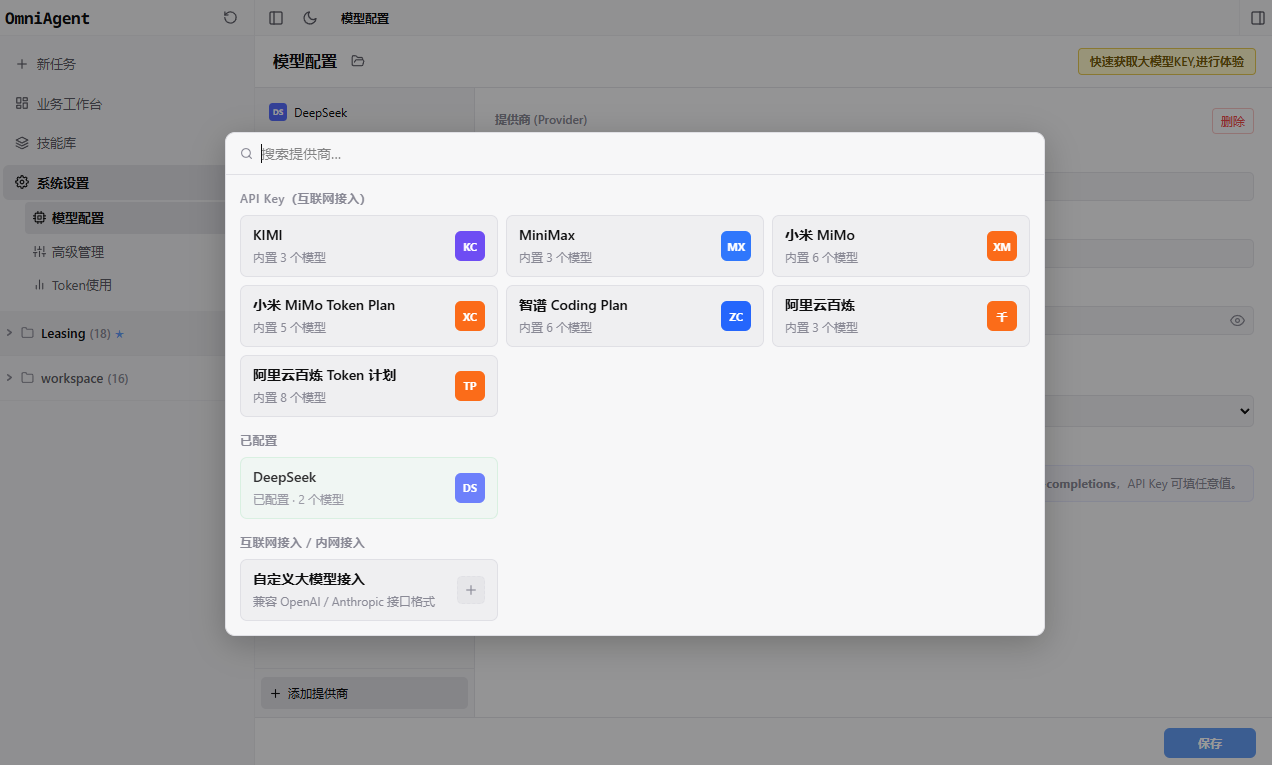
Task: Click the layers icon for 技能库
Action: [22, 143]
